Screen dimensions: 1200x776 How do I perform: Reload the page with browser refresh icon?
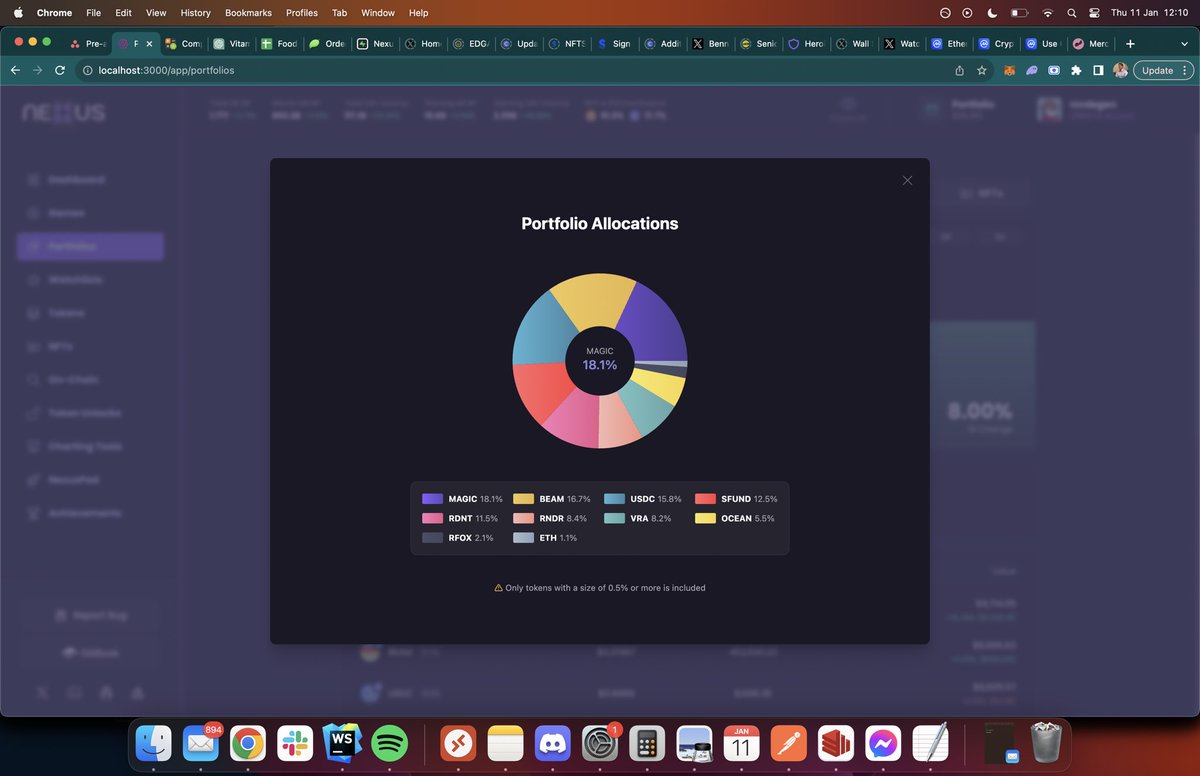pos(60,71)
